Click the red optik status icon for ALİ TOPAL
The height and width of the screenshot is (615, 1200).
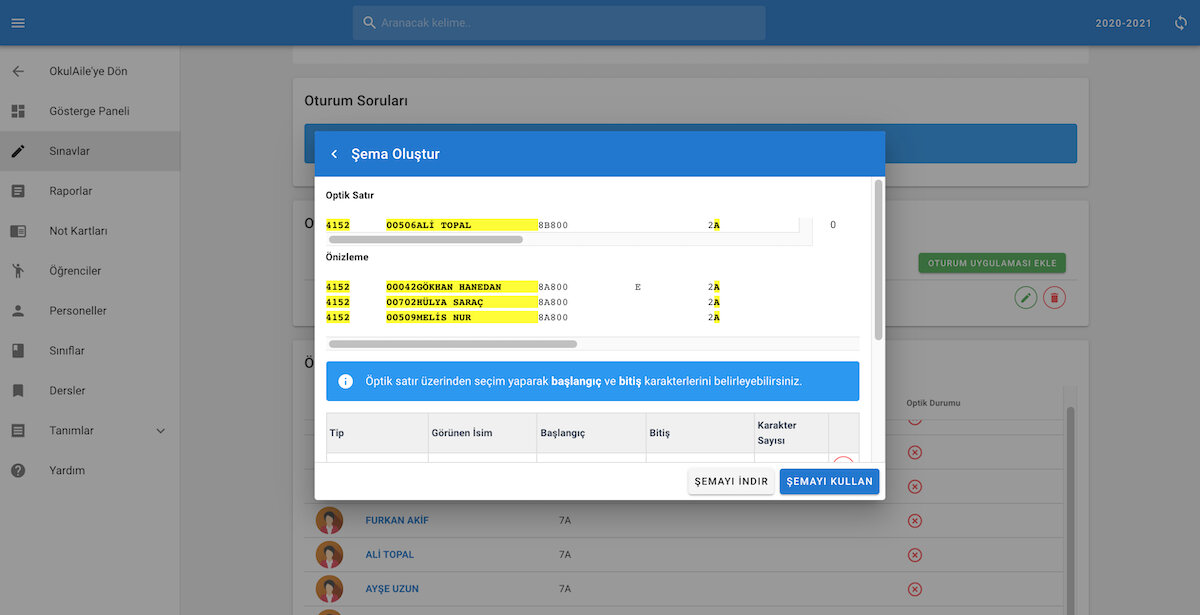(914, 554)
